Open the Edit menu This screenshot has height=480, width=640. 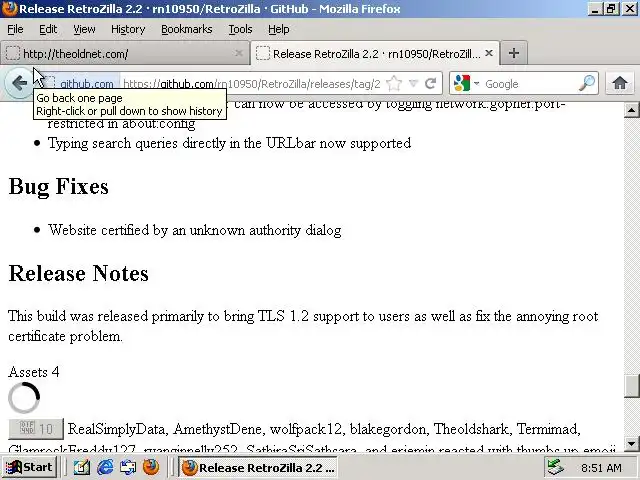click(48, 29)
